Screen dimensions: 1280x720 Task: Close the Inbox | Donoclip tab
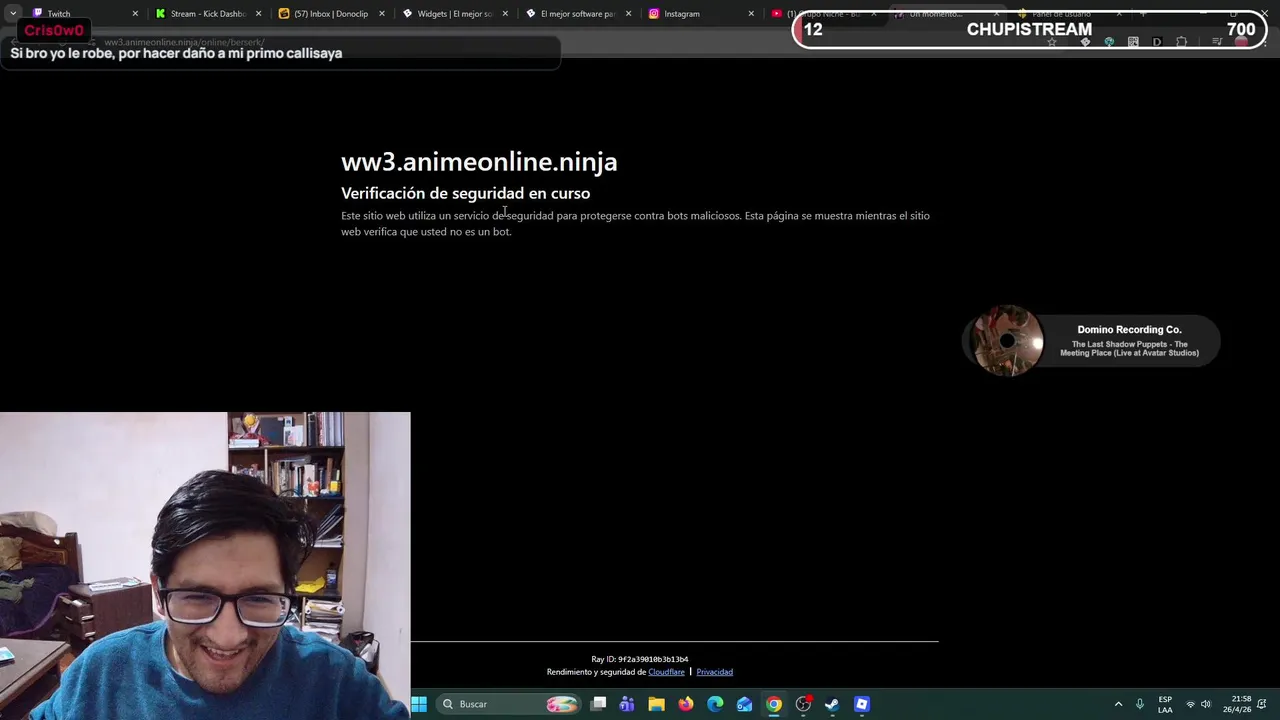tap(382, 14)
